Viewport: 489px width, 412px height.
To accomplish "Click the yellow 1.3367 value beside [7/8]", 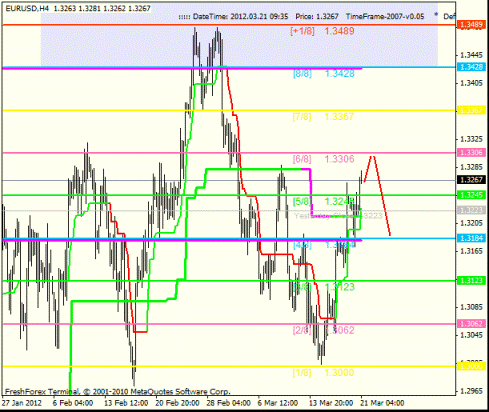I will point(339,117).
